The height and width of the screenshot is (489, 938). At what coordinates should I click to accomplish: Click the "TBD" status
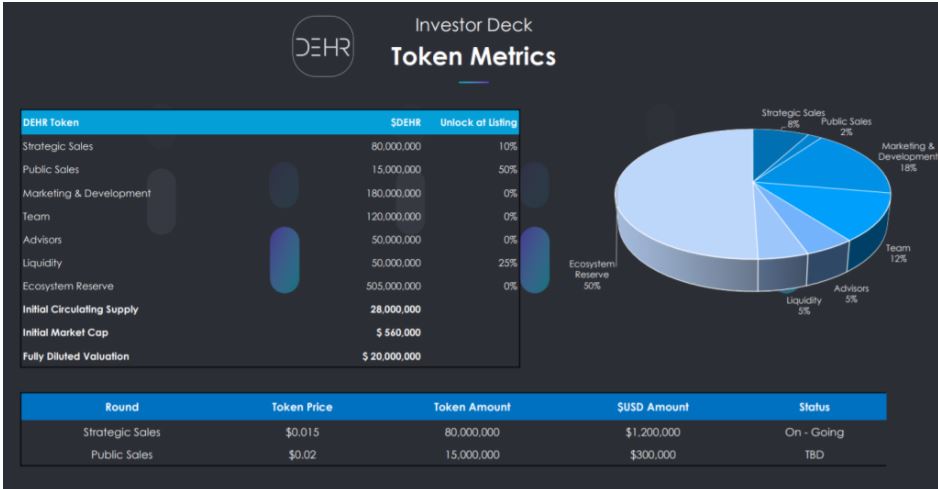click(x=814, y=455)
